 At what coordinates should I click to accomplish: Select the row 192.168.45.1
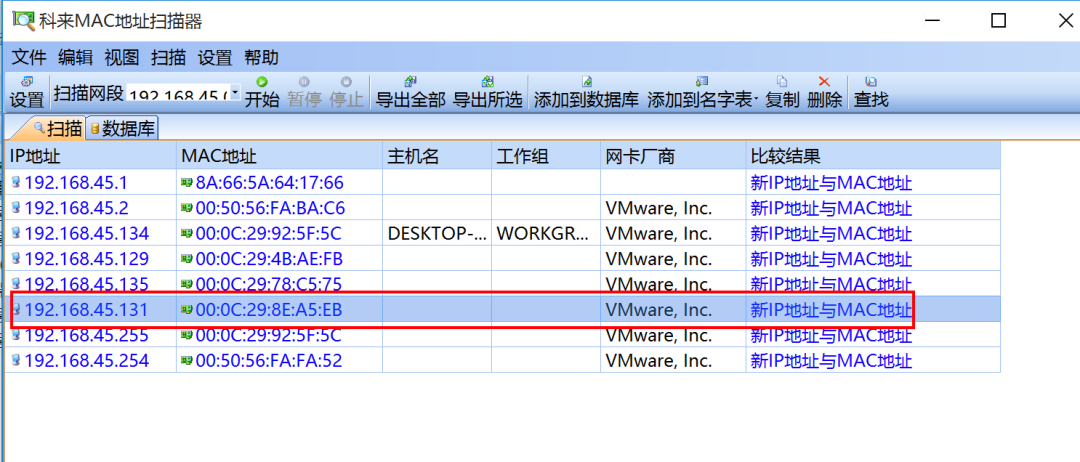tap(503, 183)
